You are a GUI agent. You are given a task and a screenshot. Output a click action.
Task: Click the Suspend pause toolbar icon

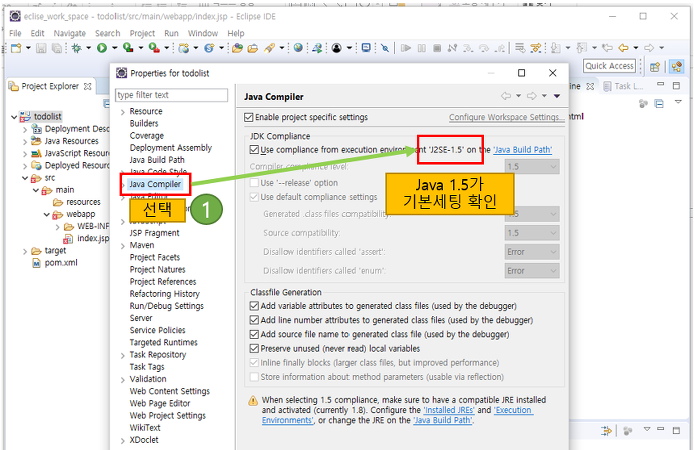(x=422, y=48)
